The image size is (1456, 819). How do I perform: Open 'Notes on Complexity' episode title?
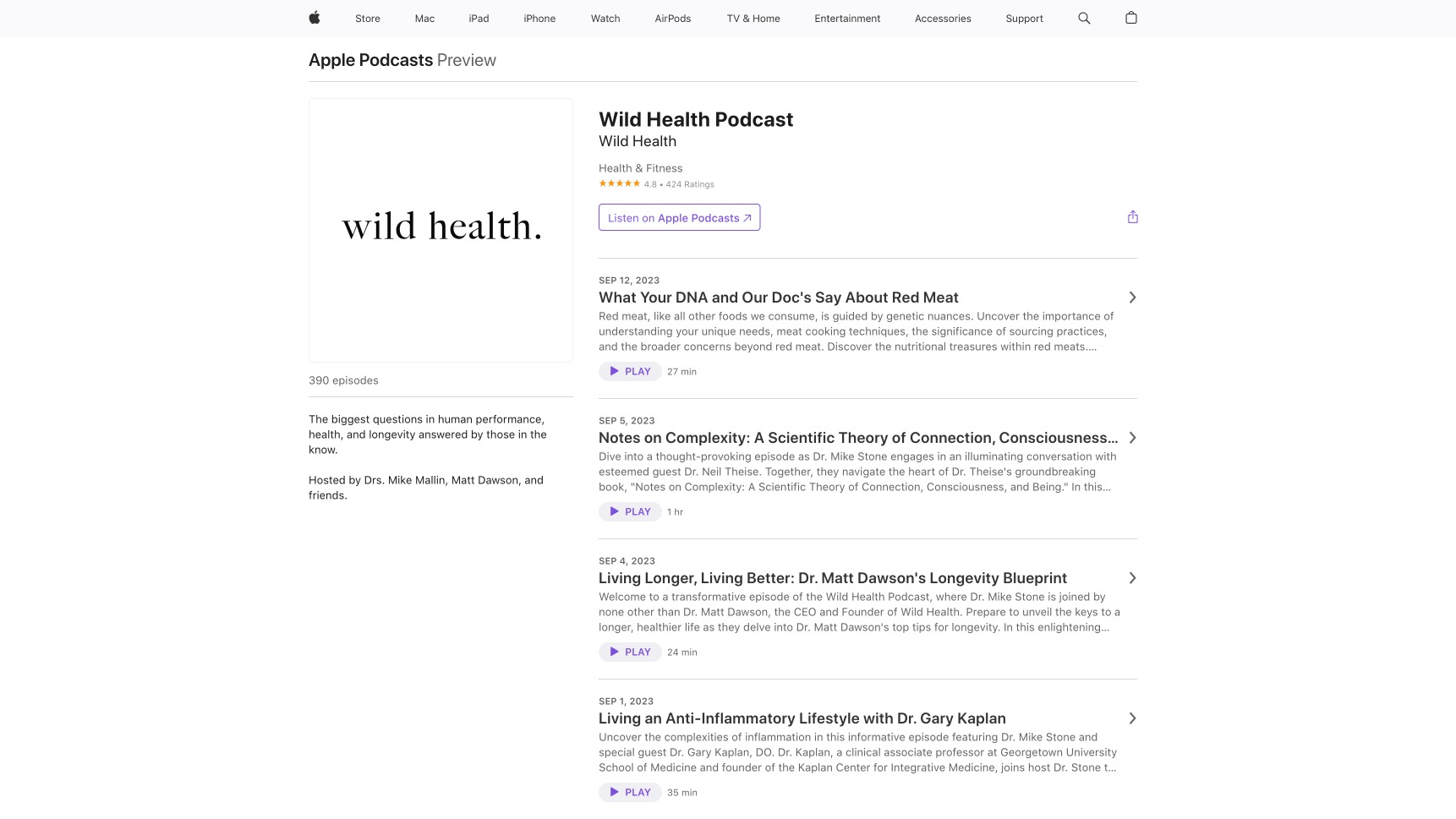pos(858,438)
